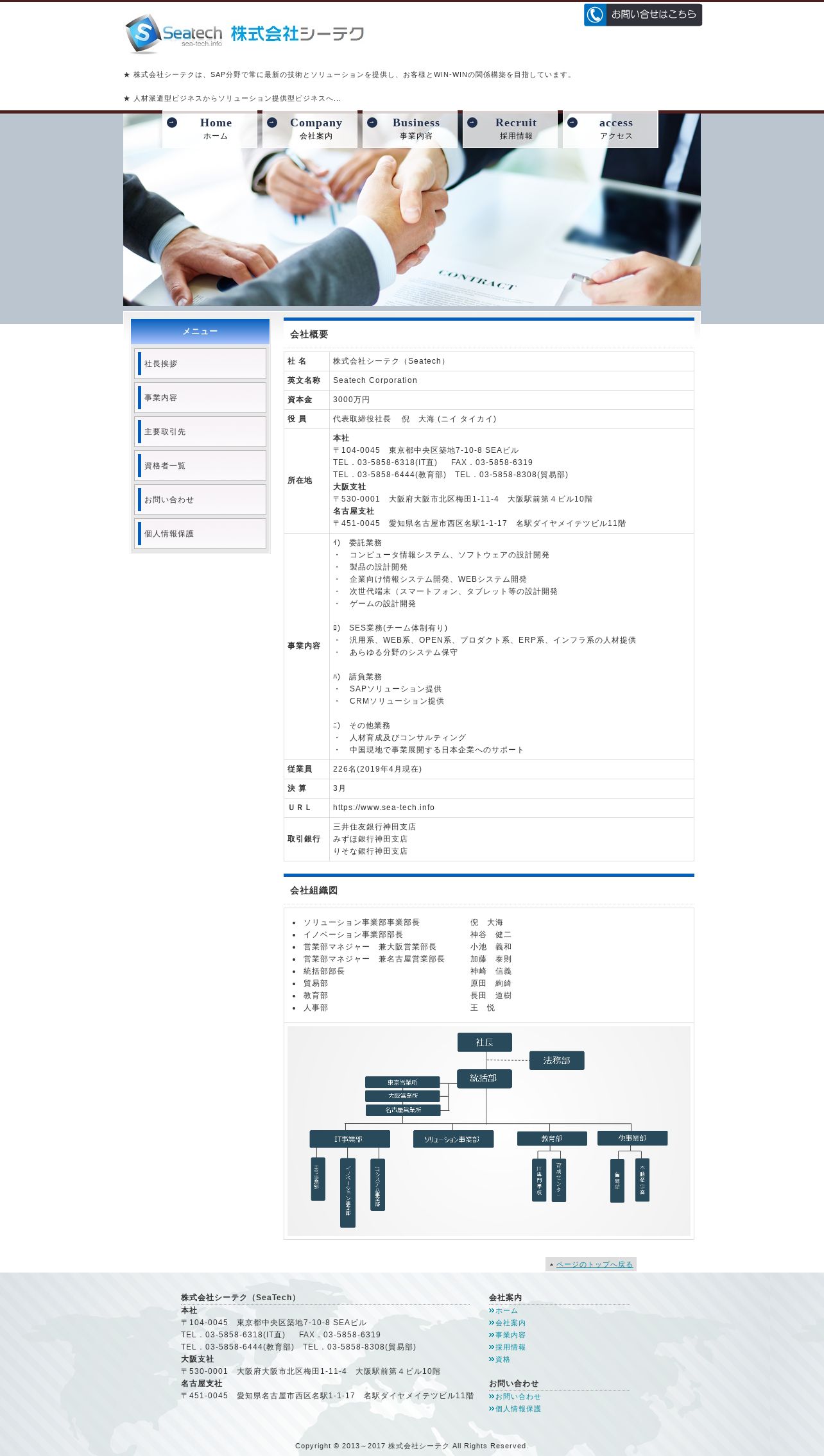Click the round bullet icon beside access
Image resolution: width=824 pixels, height=1456 pixels.
pos(572,123)
